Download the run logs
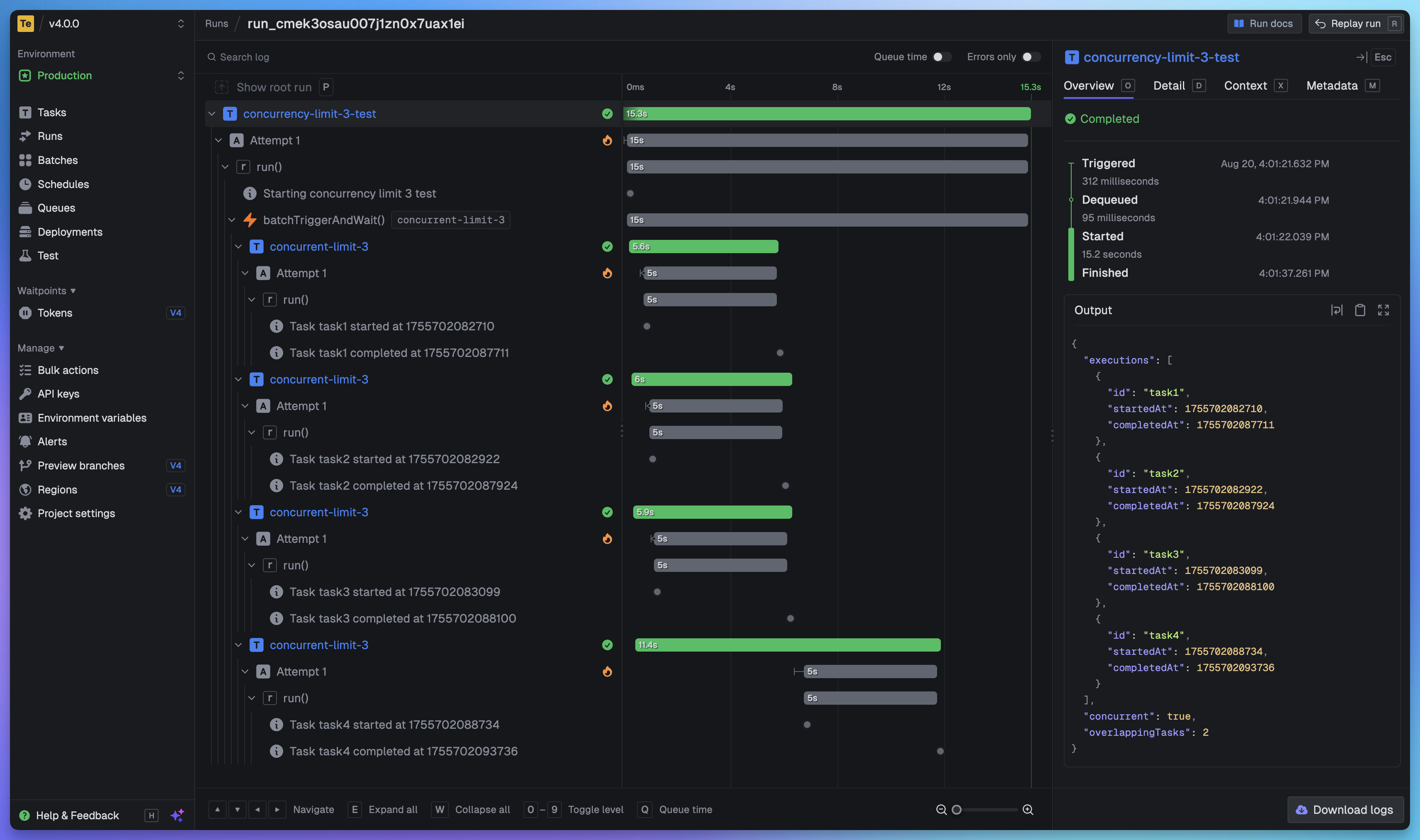Screen dimensions: 1420x840 pos(1345,809)
